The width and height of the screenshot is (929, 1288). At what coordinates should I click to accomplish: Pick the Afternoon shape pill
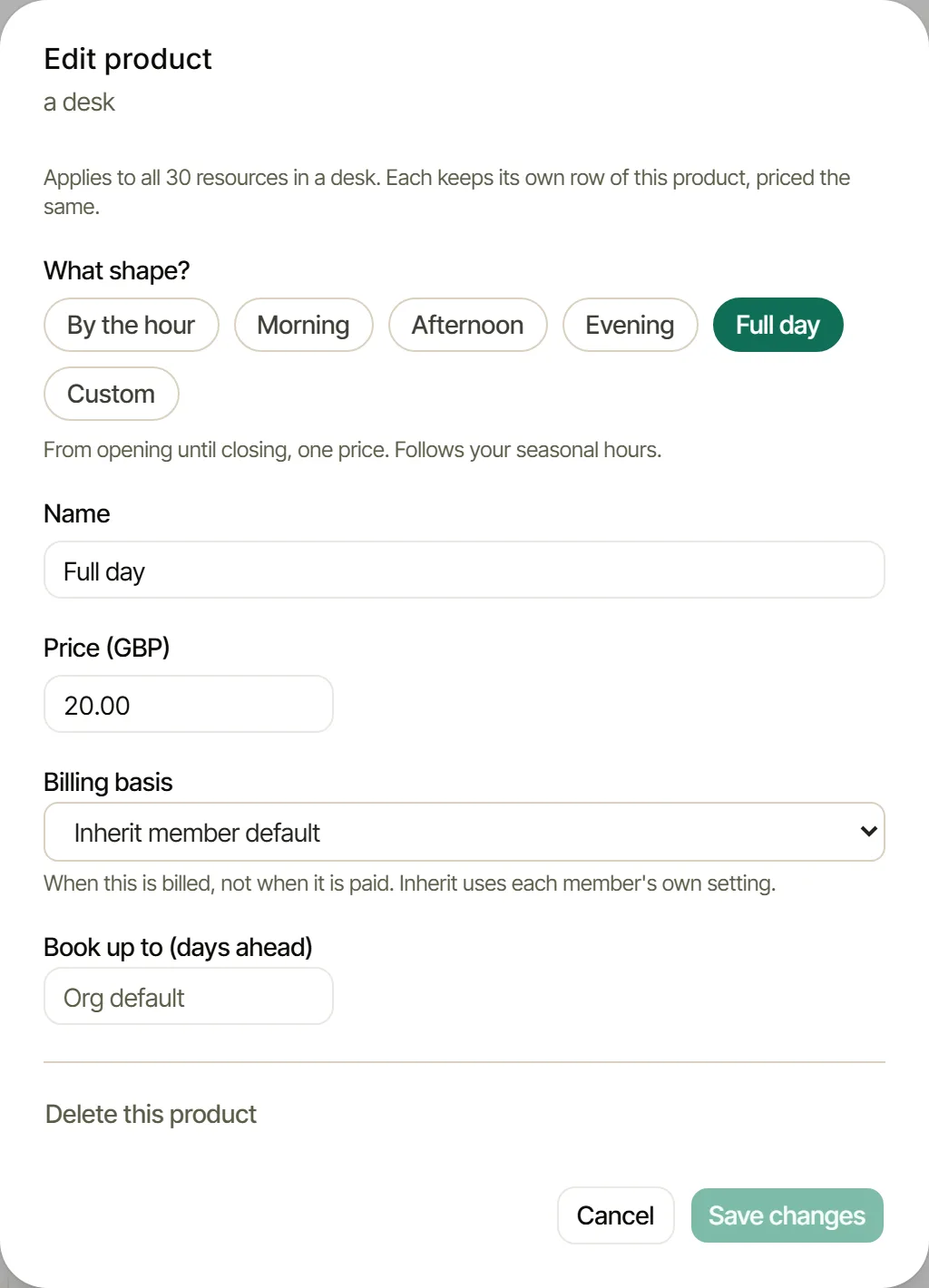[468, 325]
